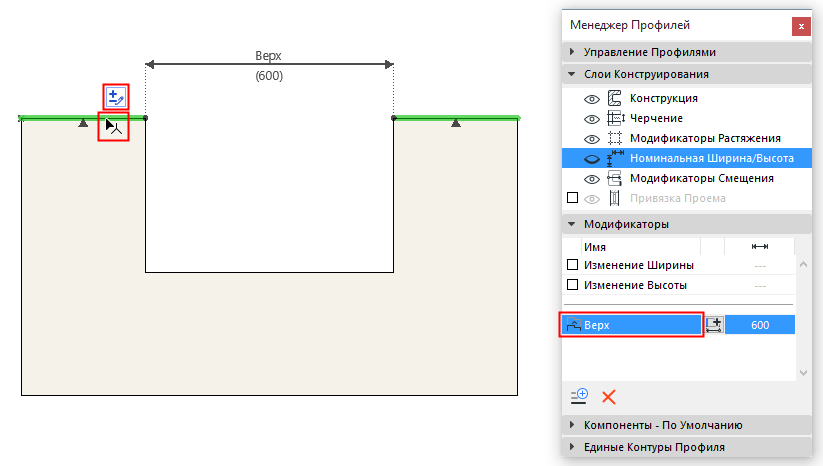Close the Менеджер Профилей panel
823x466 pixels.
pyautogui.click(x=801, y=26)
